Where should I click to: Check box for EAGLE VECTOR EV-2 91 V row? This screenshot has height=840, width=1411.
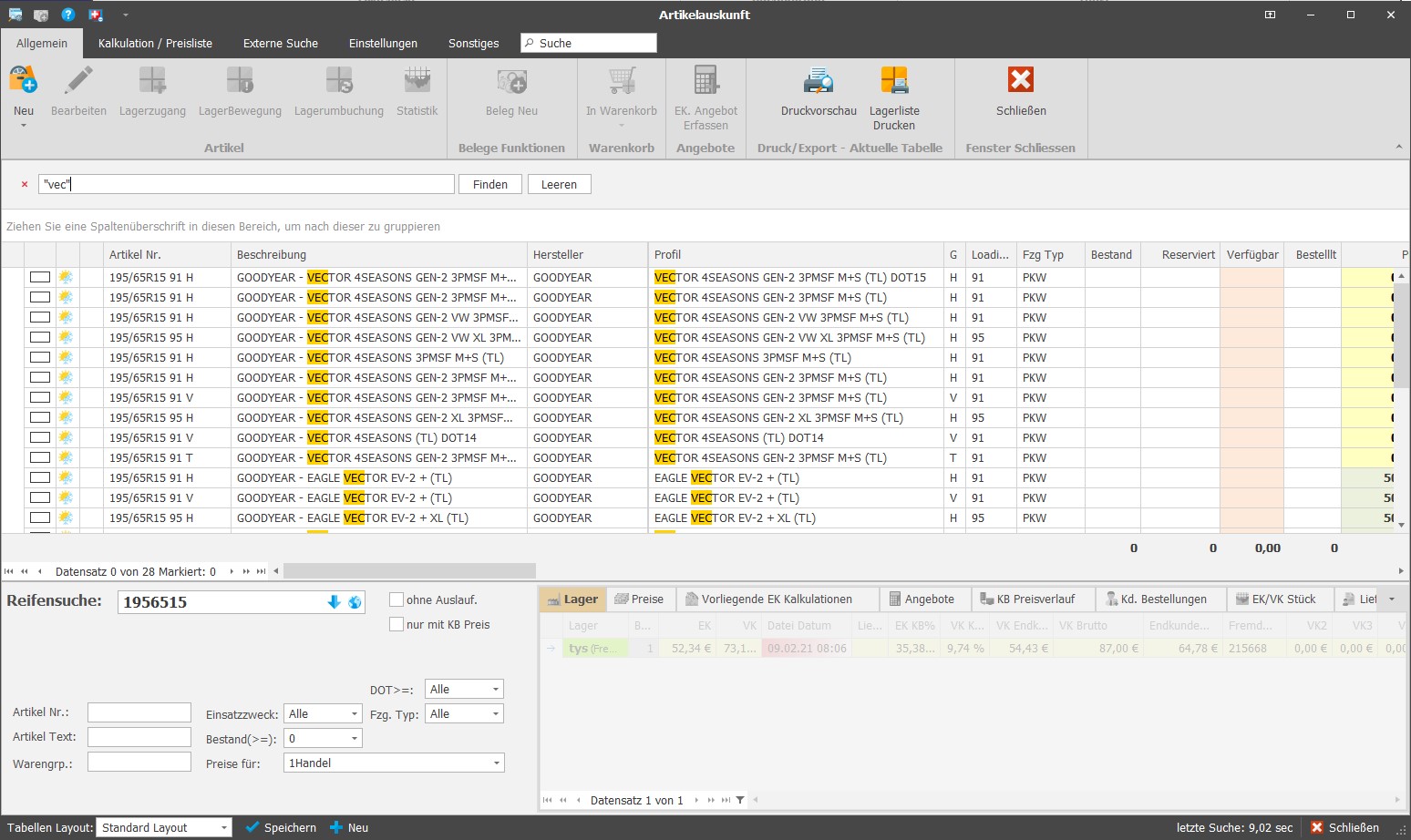point(39,497)
